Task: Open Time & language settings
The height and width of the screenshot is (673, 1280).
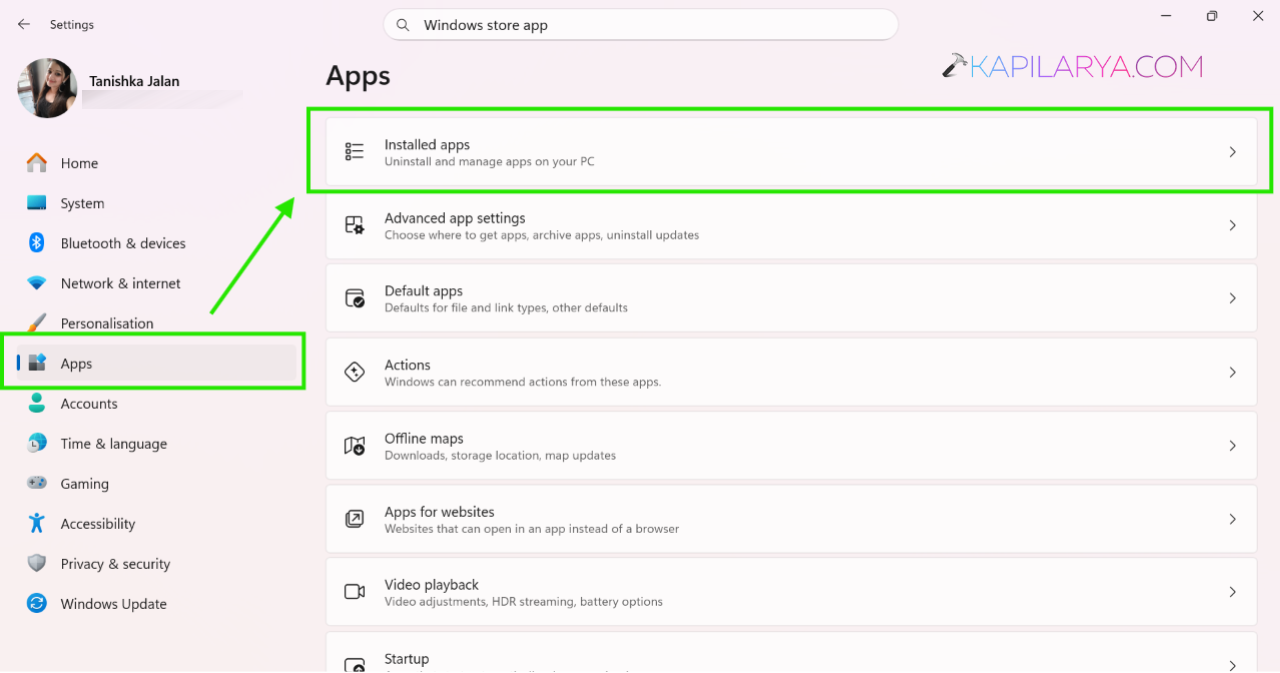Action: [158, 443]
